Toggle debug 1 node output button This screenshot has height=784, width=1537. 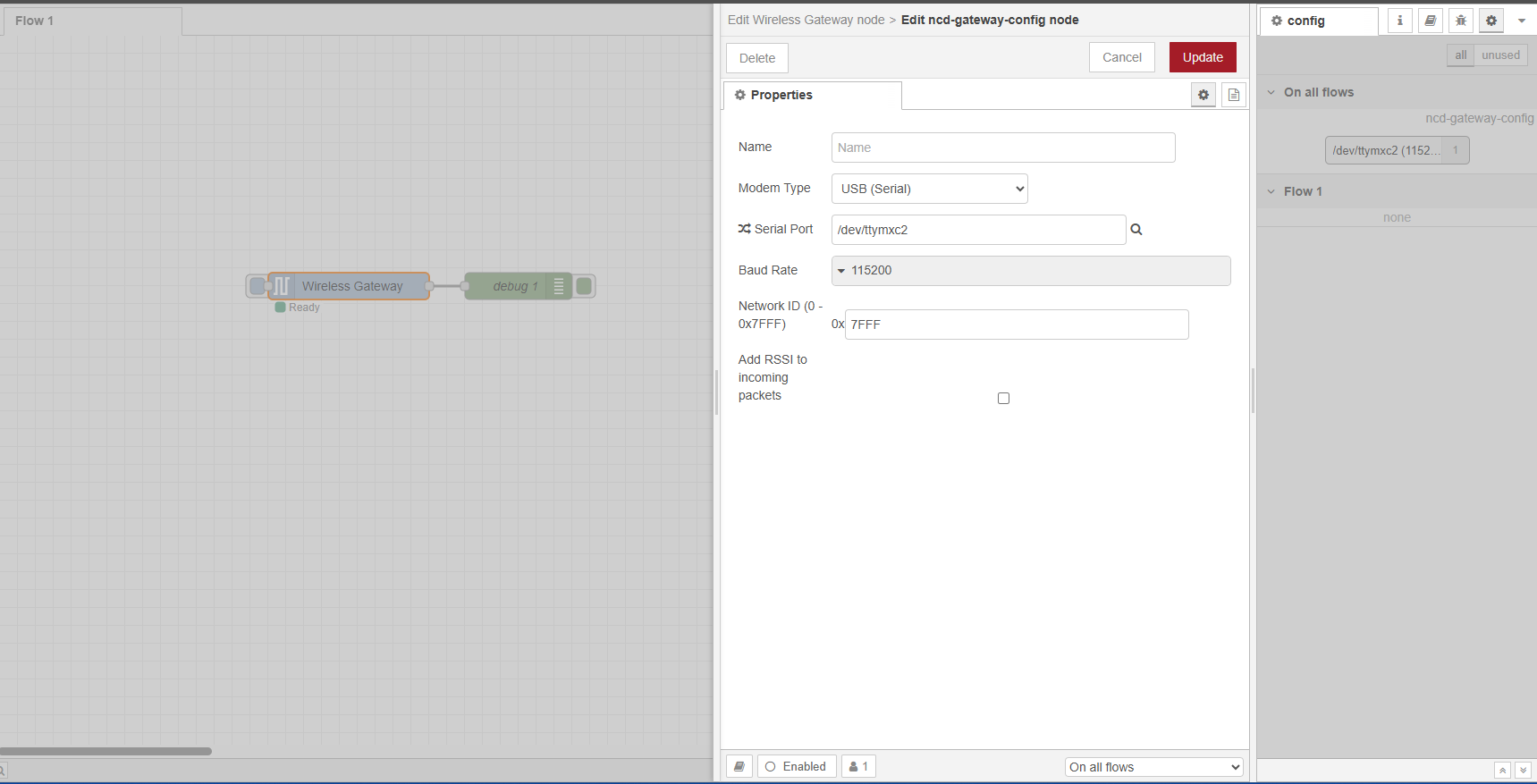(584, 286)
